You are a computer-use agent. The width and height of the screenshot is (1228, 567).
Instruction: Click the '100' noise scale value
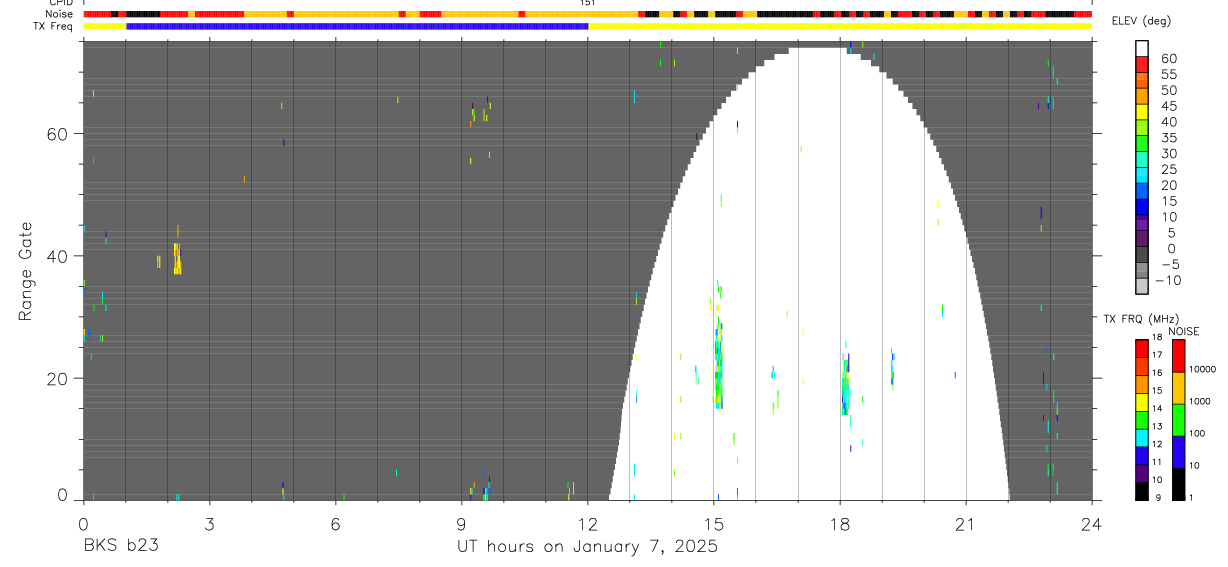pyautogui.click(x=1196, y=434)
